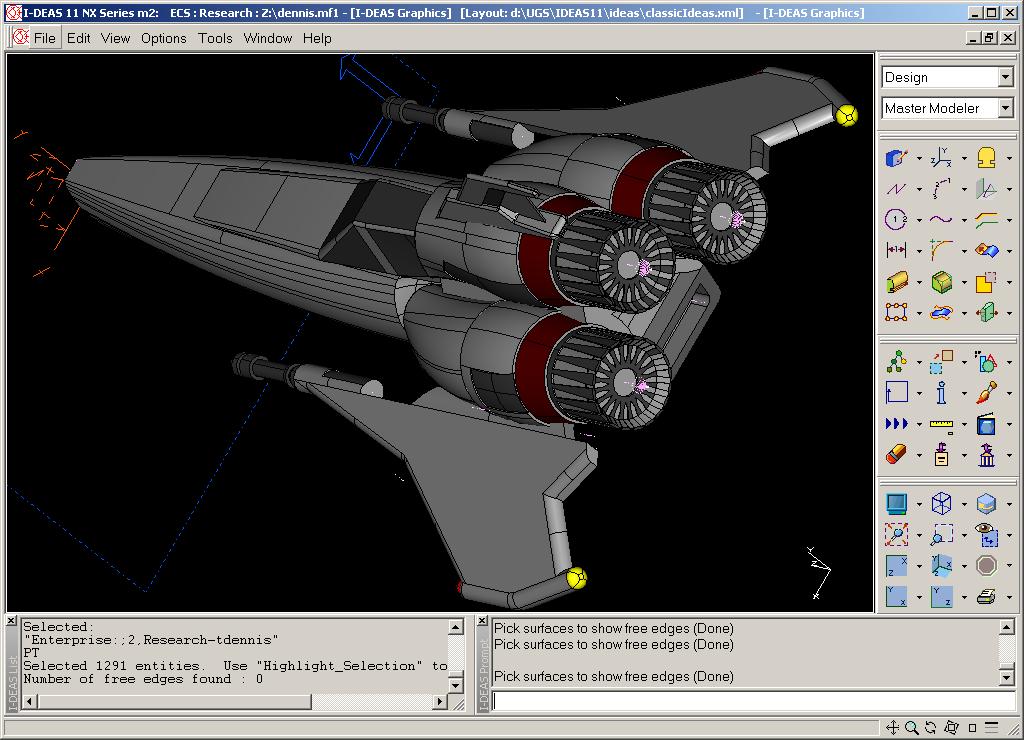
Task: Select the dimension tool icon
Action: pyautogui.click(x=896, y=250)
